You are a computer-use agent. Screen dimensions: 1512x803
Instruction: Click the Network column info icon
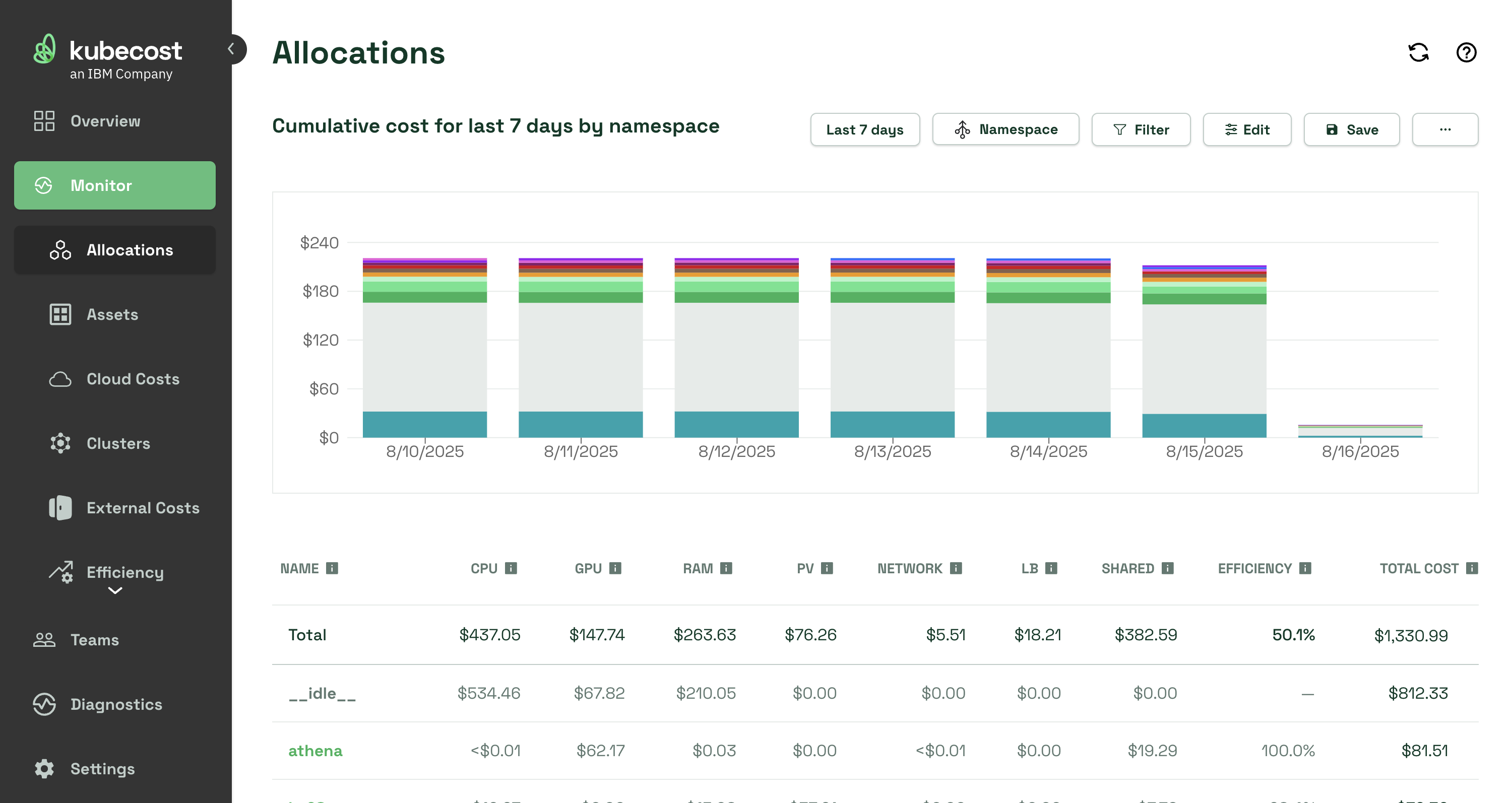click(956, 568)
